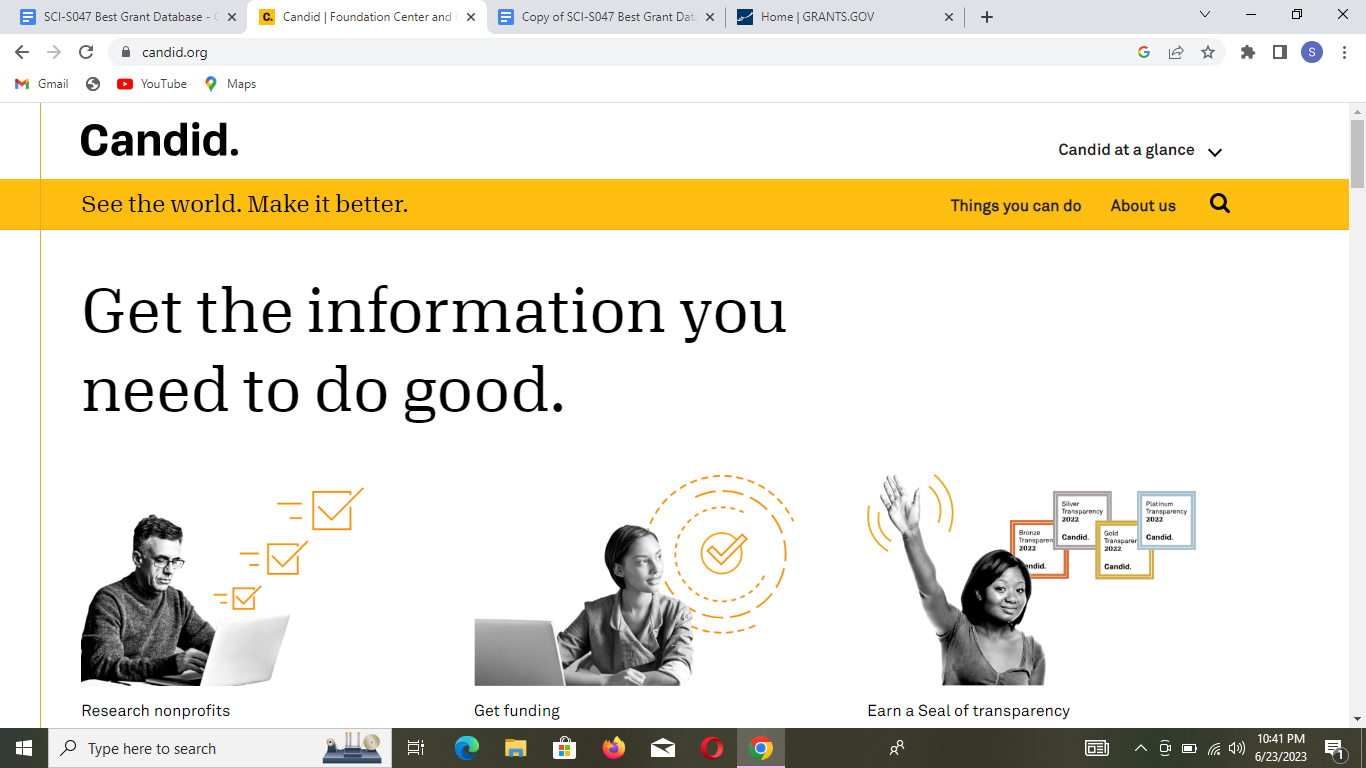Expand the Candid at a glance dropdown
This screenshot has height=768, width=1366.
click(1140, 150)
